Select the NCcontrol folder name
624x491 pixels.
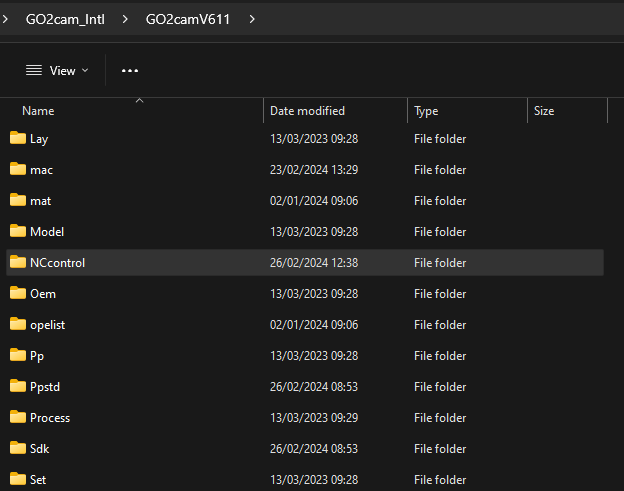coord(58,263)
